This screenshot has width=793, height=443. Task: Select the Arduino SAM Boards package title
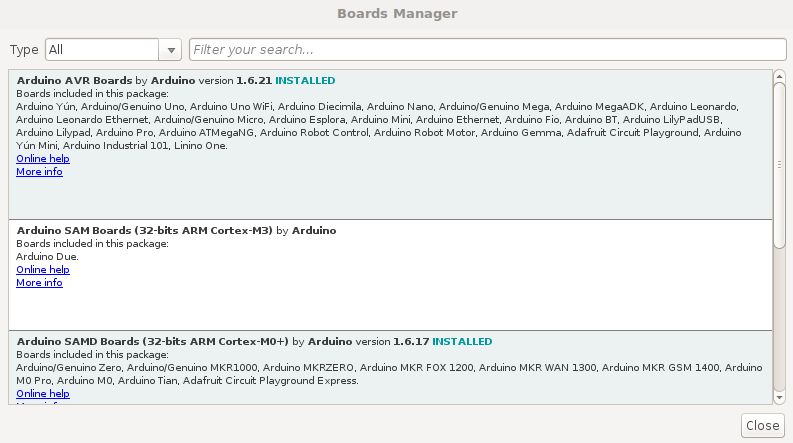pyautogui.click(x=145, y=230)
